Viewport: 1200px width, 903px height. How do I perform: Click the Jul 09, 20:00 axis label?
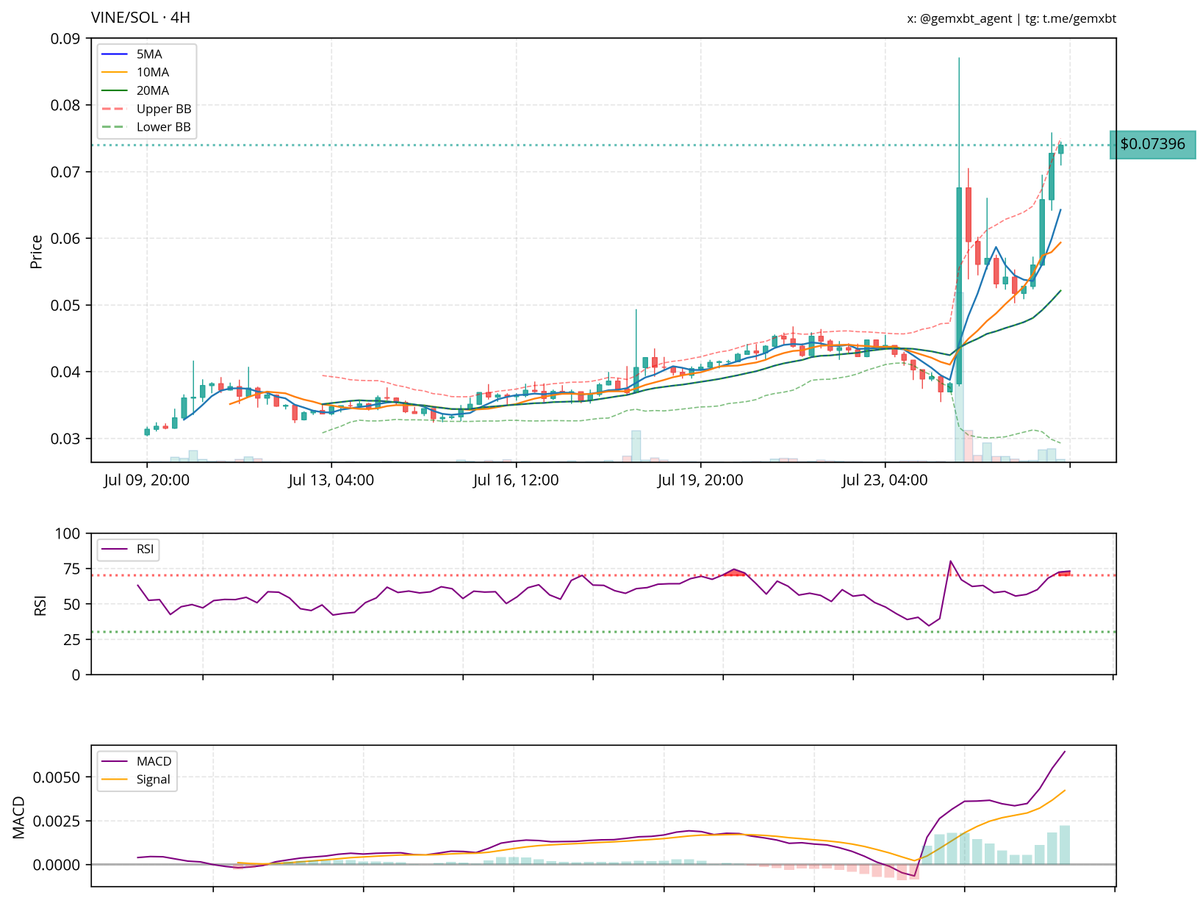[x=146, y=480]
